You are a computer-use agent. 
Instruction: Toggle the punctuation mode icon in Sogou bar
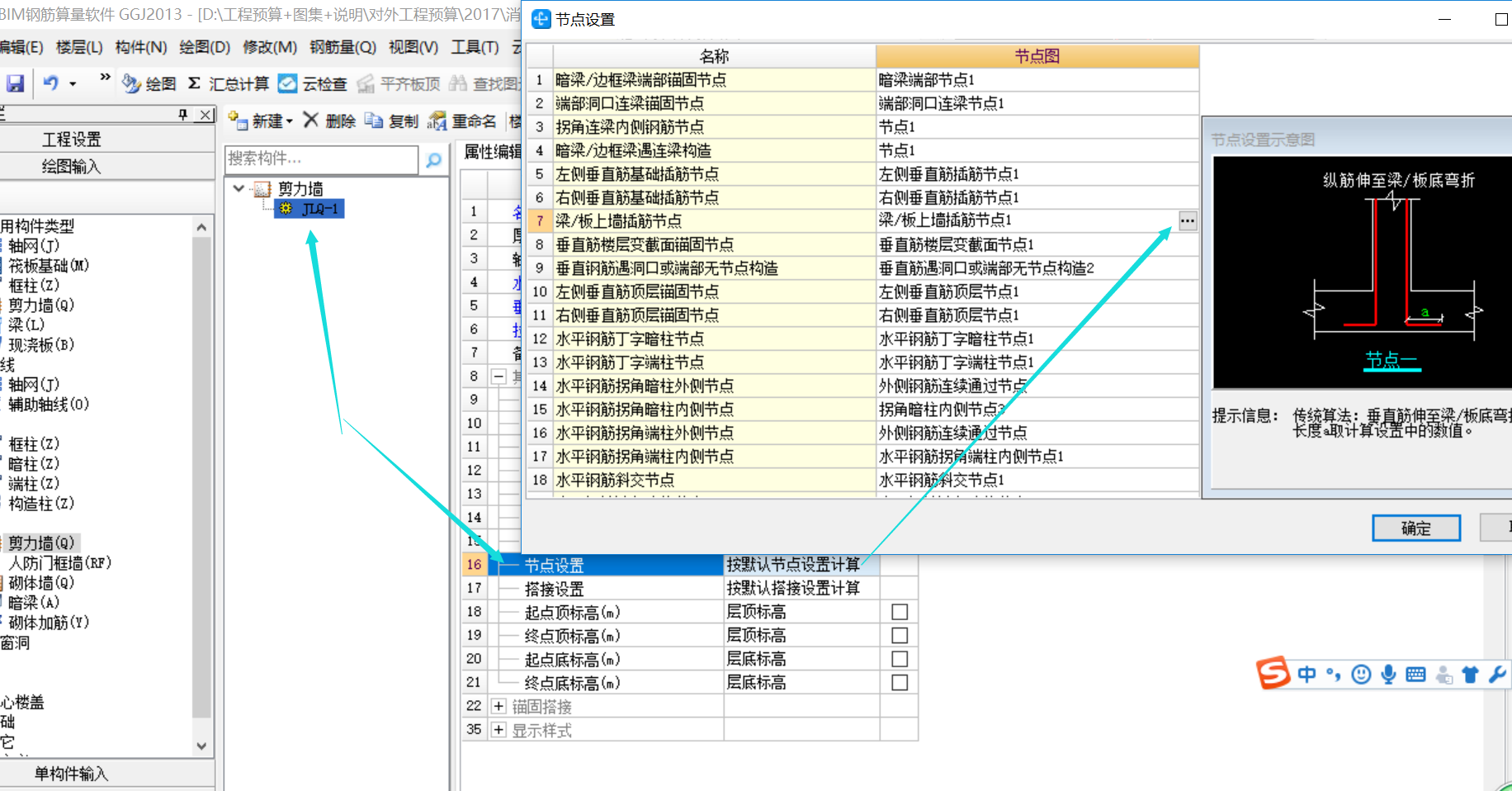(x=1334, y=675)
